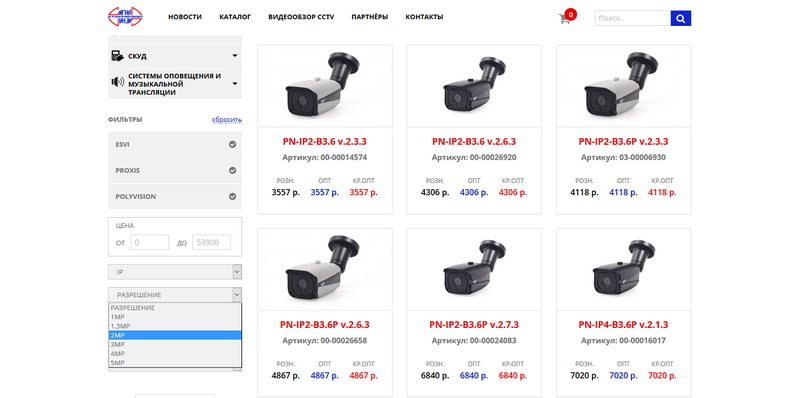Open ВИДЕООБЗОР CCTV menu item
The height and width of the screenshot is (398, 800).
[x=301, y=17]
